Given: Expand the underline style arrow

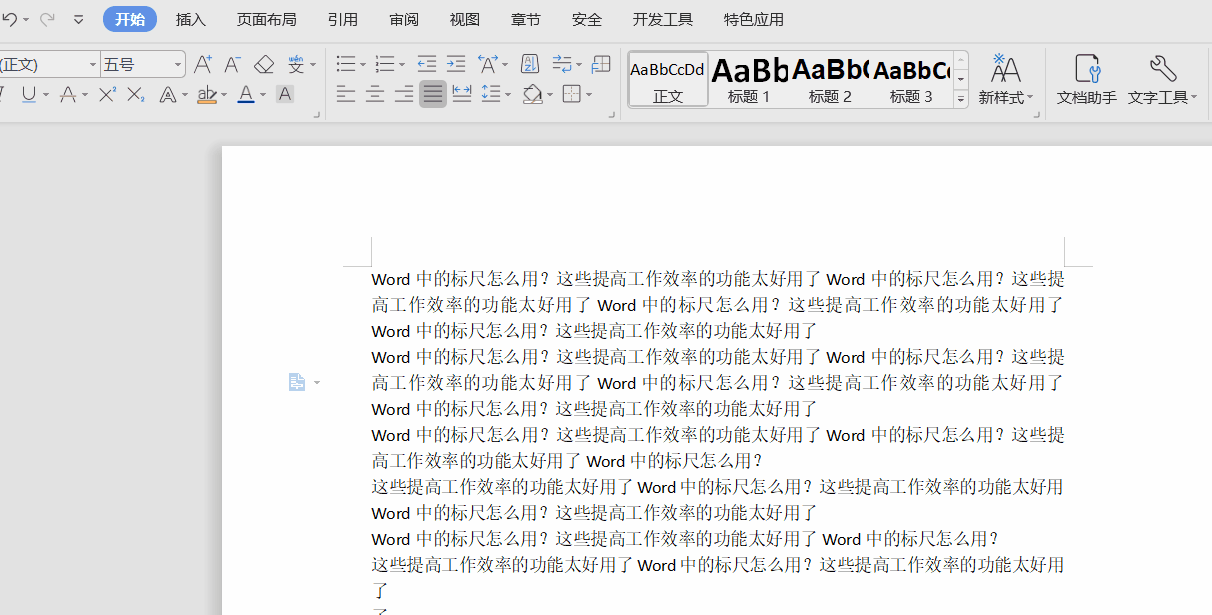Looking at the screenshot, I should coord(45,95).
